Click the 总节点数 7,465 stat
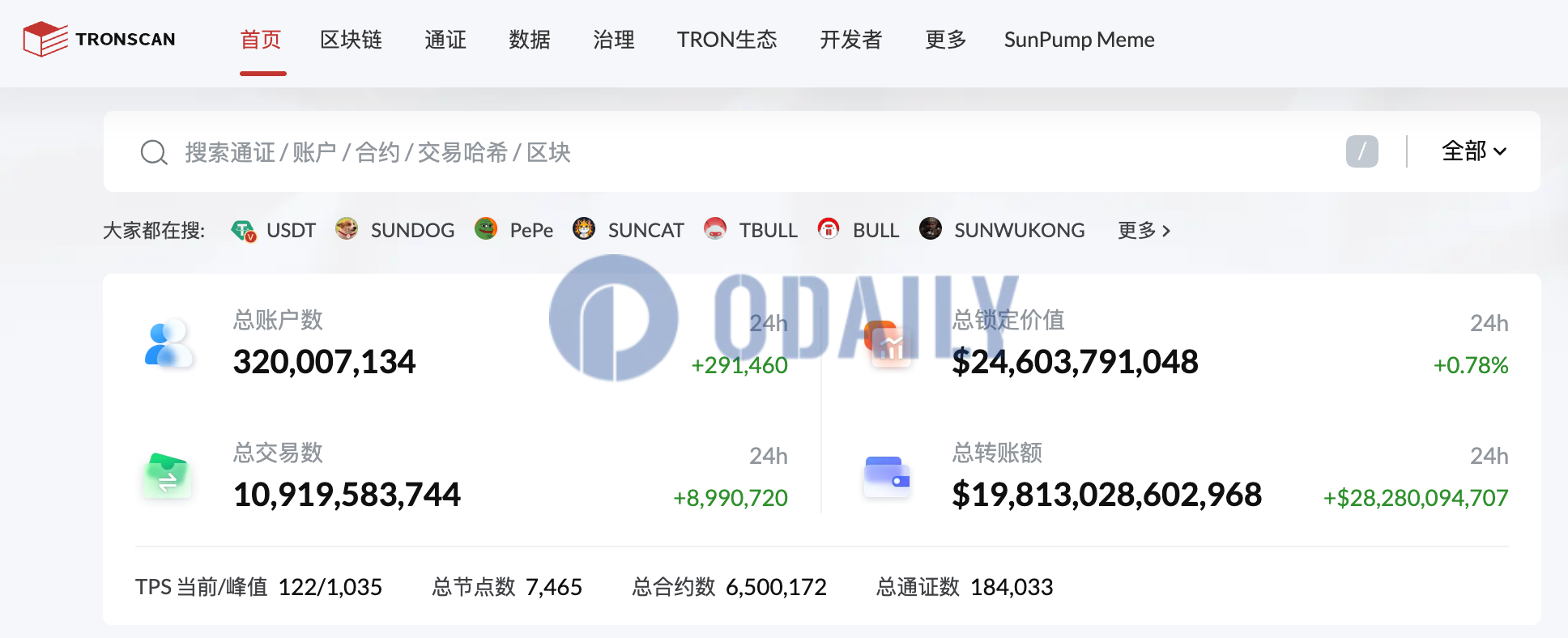The width and height of the screenshot is (1568, 638). [507, 587]
